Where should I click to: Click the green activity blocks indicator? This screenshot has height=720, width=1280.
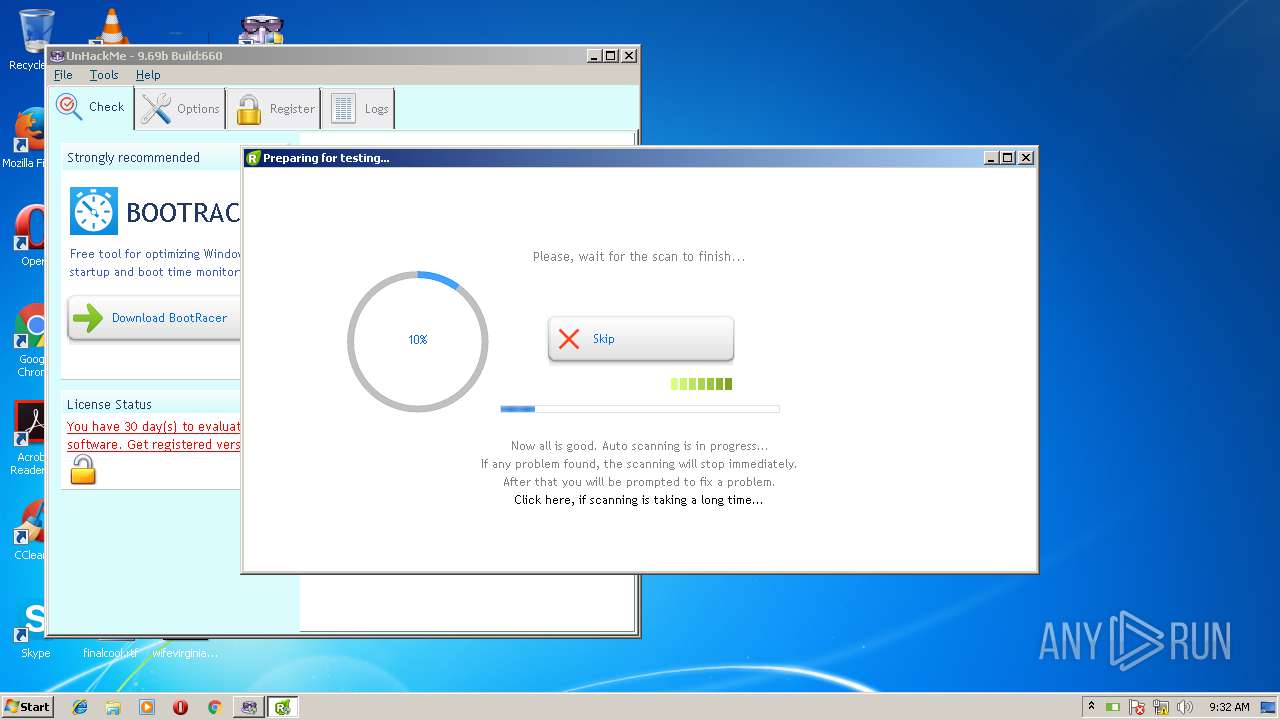pos(701,384)
